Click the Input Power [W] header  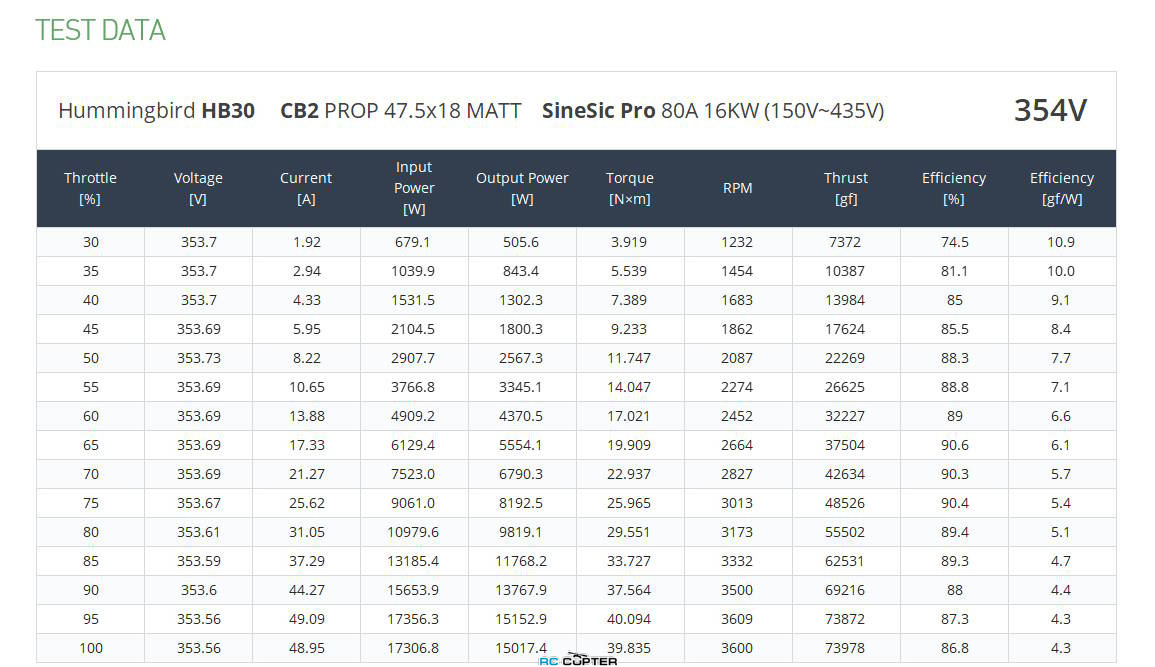414,188
